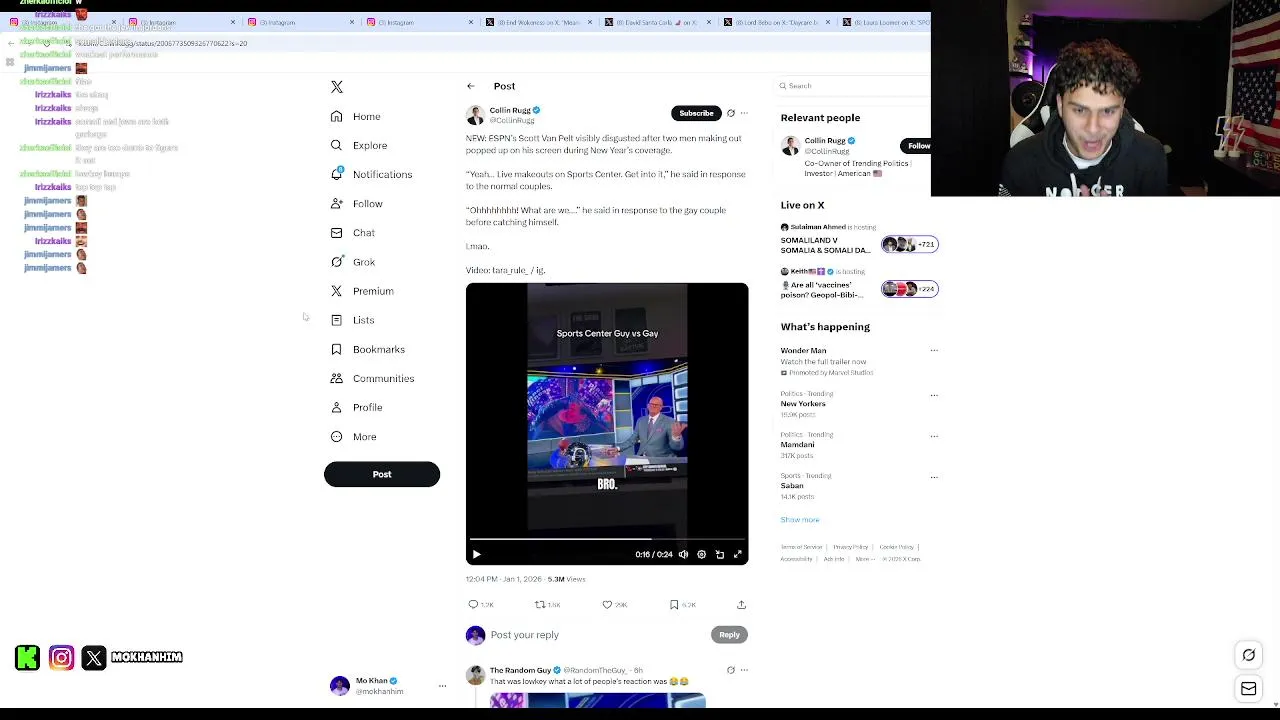
Task: Click the Lists icon in the sidebar
Action: 337,320
